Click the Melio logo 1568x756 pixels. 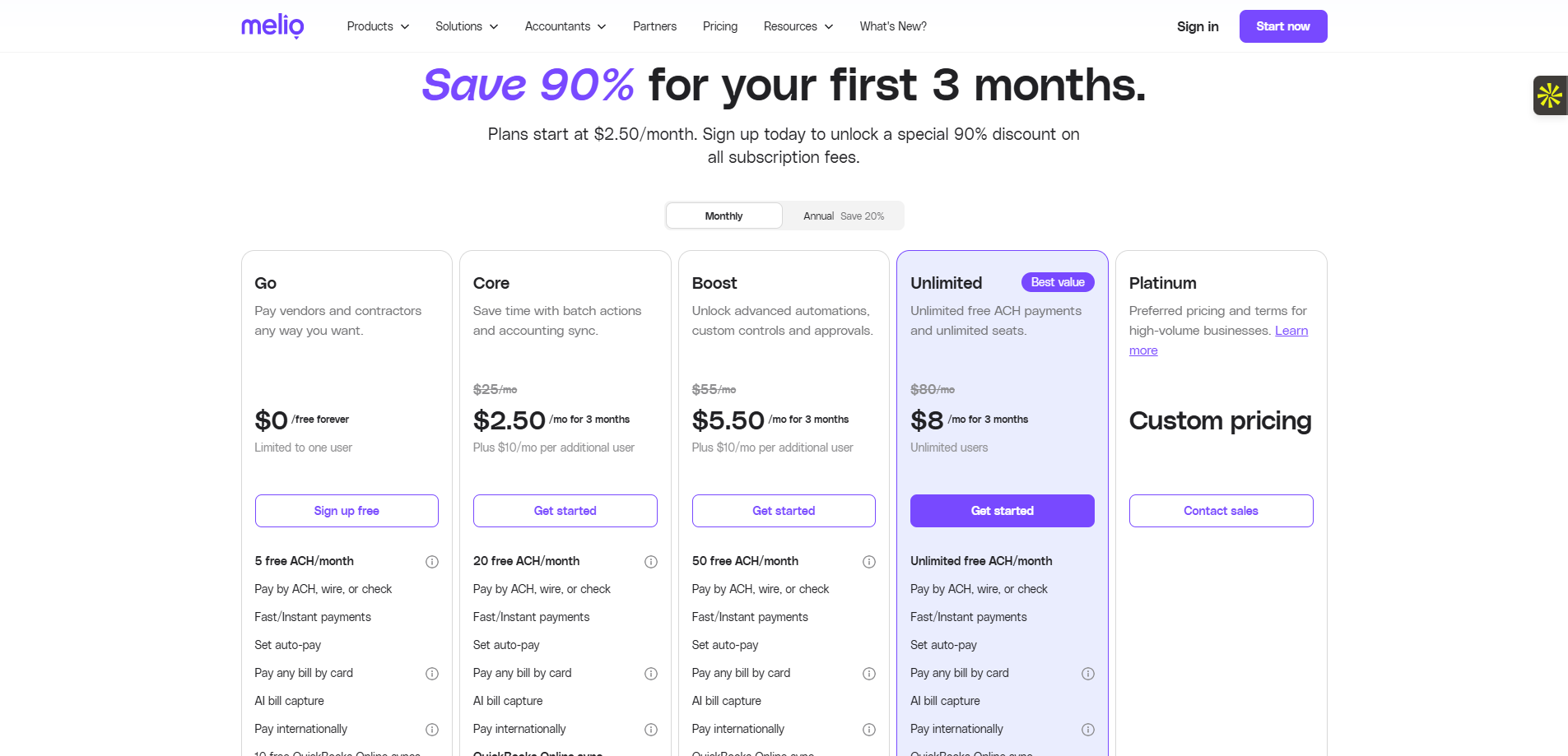point(272,26)
